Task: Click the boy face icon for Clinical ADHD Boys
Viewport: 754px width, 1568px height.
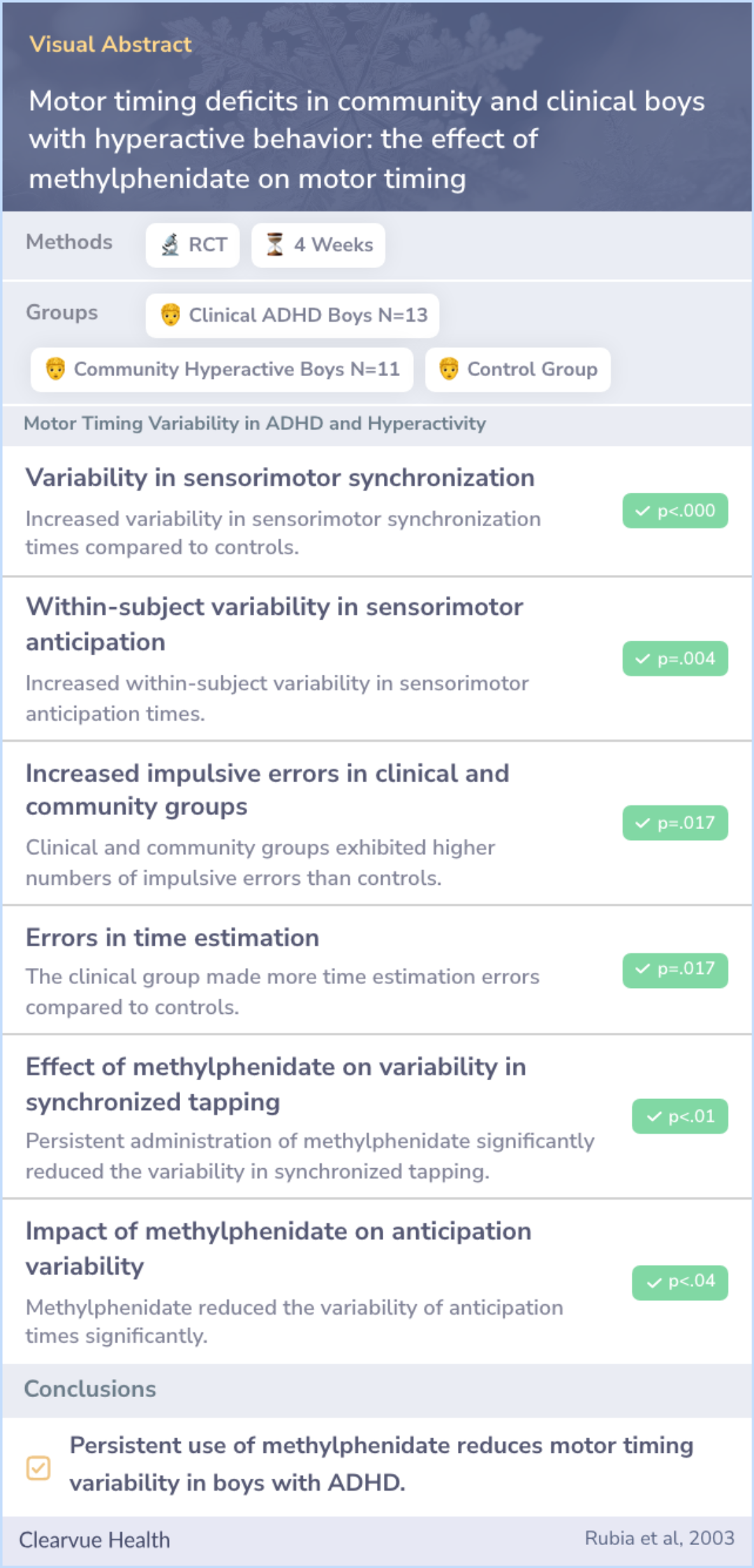Action: pyautogui.click(x=170, y=315)
